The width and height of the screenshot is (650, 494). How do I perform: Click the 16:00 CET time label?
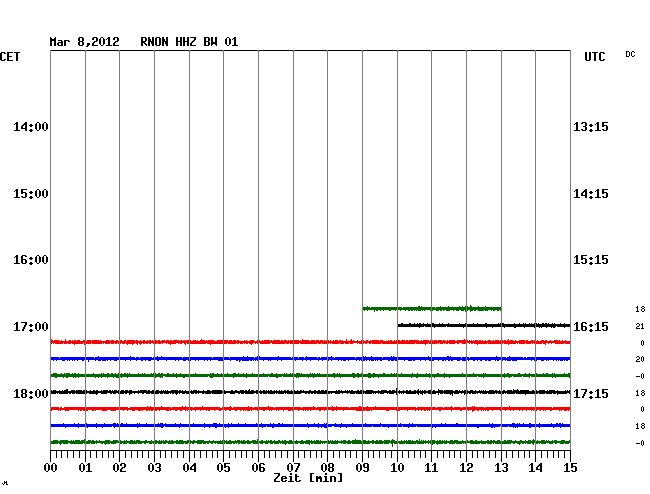click(x=31, y=260)
